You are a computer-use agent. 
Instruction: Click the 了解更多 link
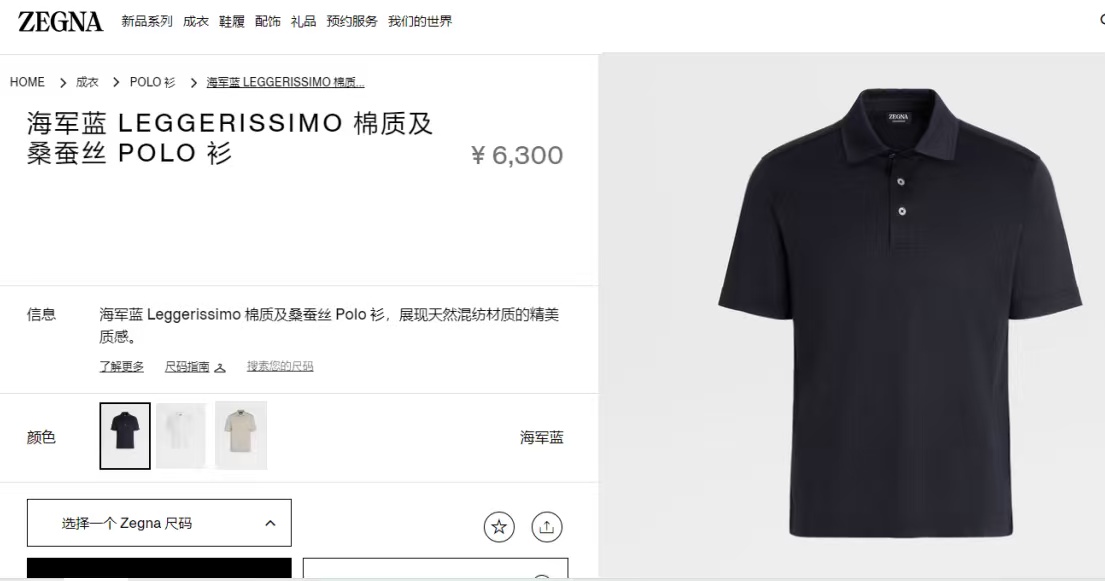point(121,367)
